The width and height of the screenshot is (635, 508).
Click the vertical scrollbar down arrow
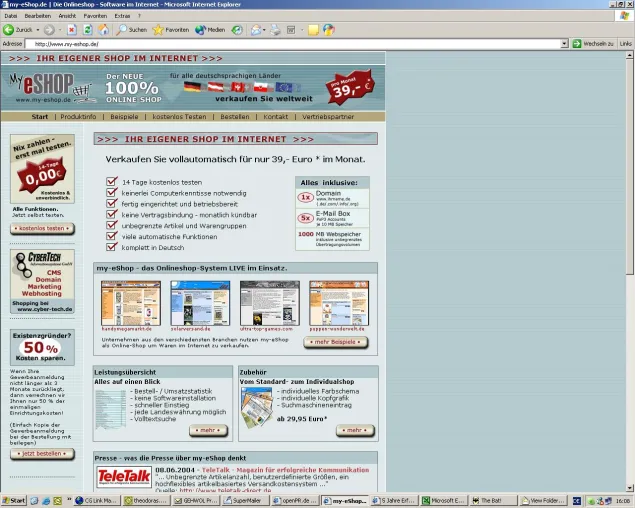629,488
